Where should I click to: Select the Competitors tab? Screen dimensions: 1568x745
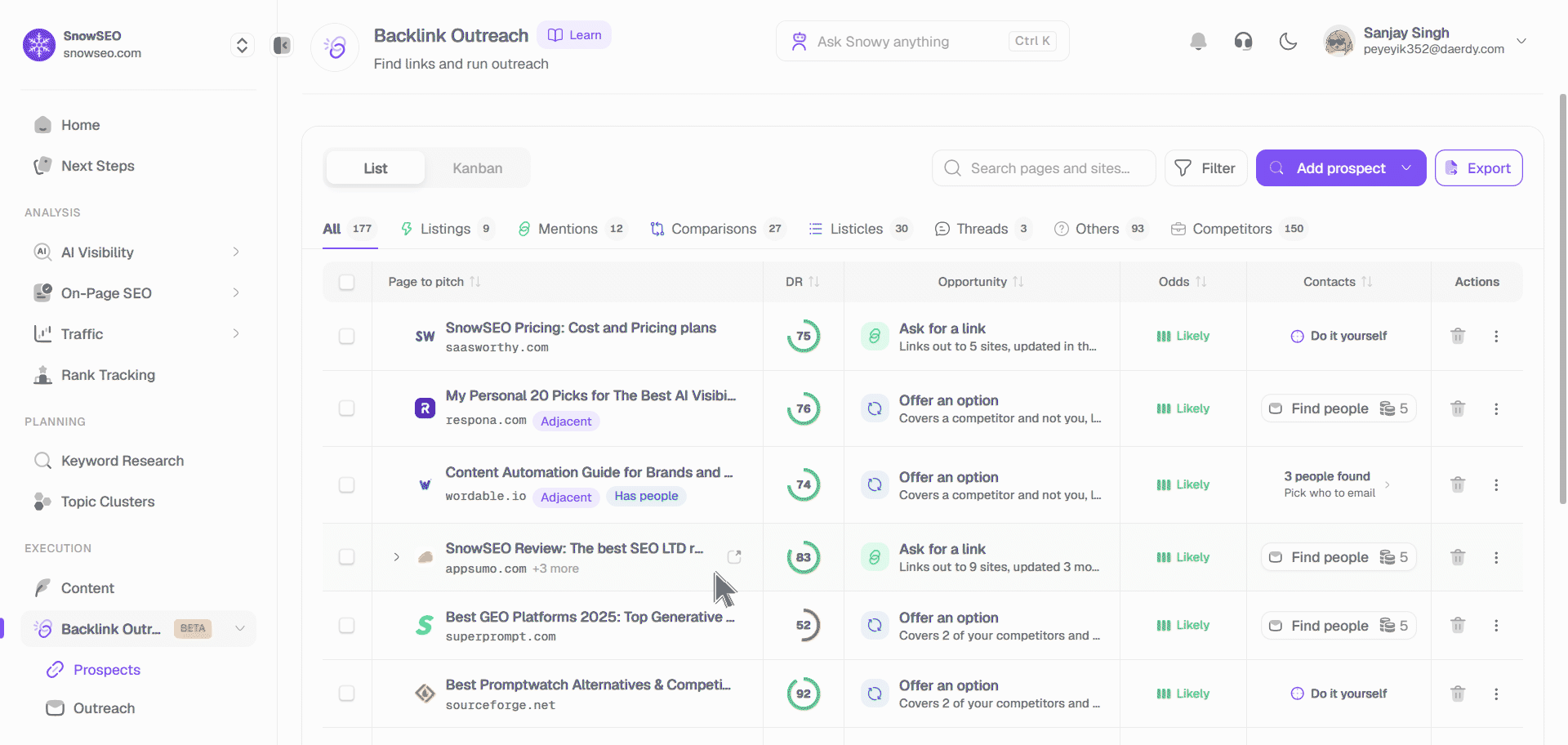click(1238, 229)
